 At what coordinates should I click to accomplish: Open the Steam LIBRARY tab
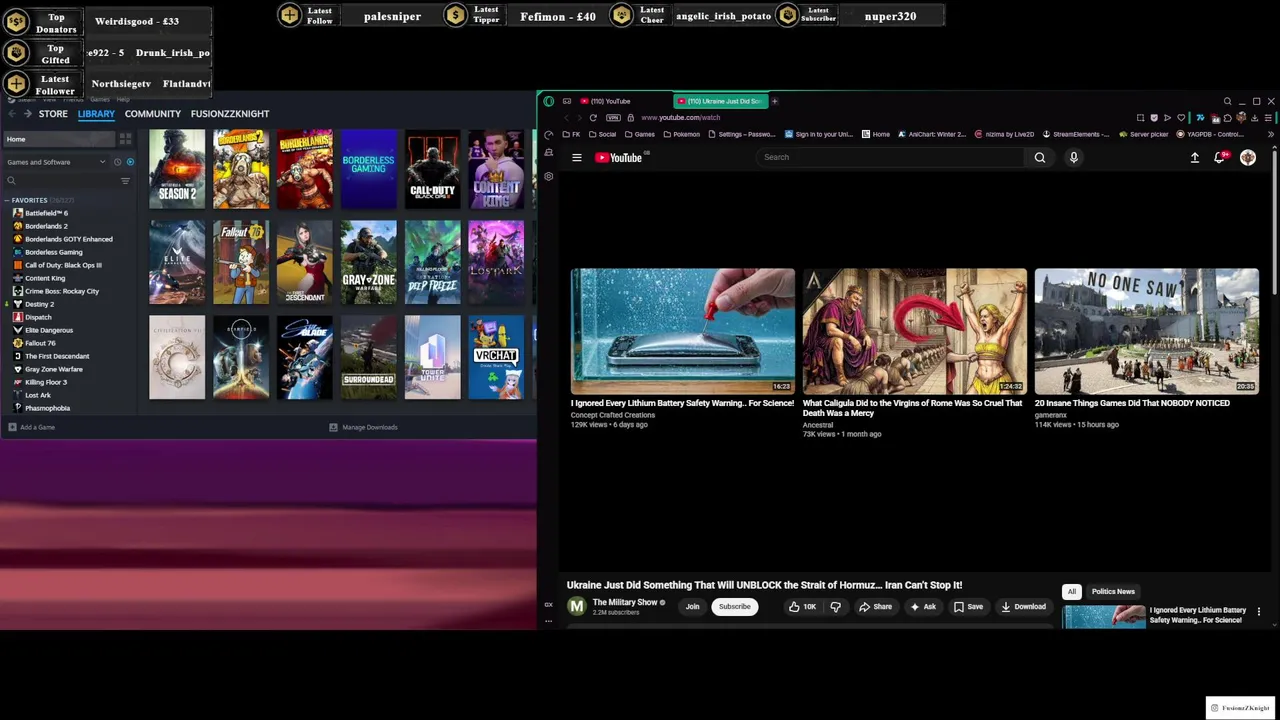point(96,114)
